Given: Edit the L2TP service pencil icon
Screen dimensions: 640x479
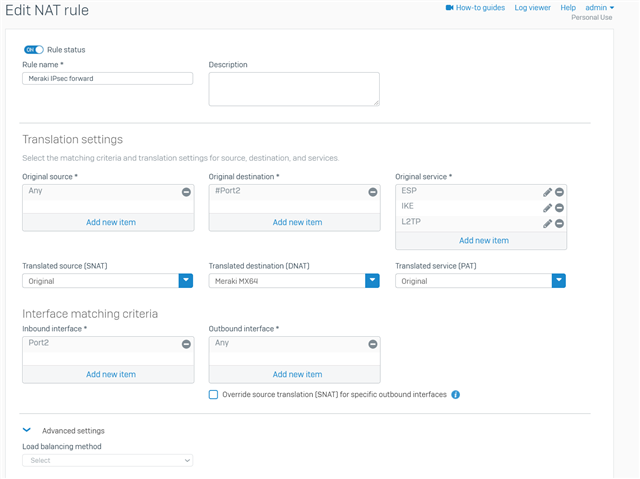Looking at the screenshot, I should 547,224.
